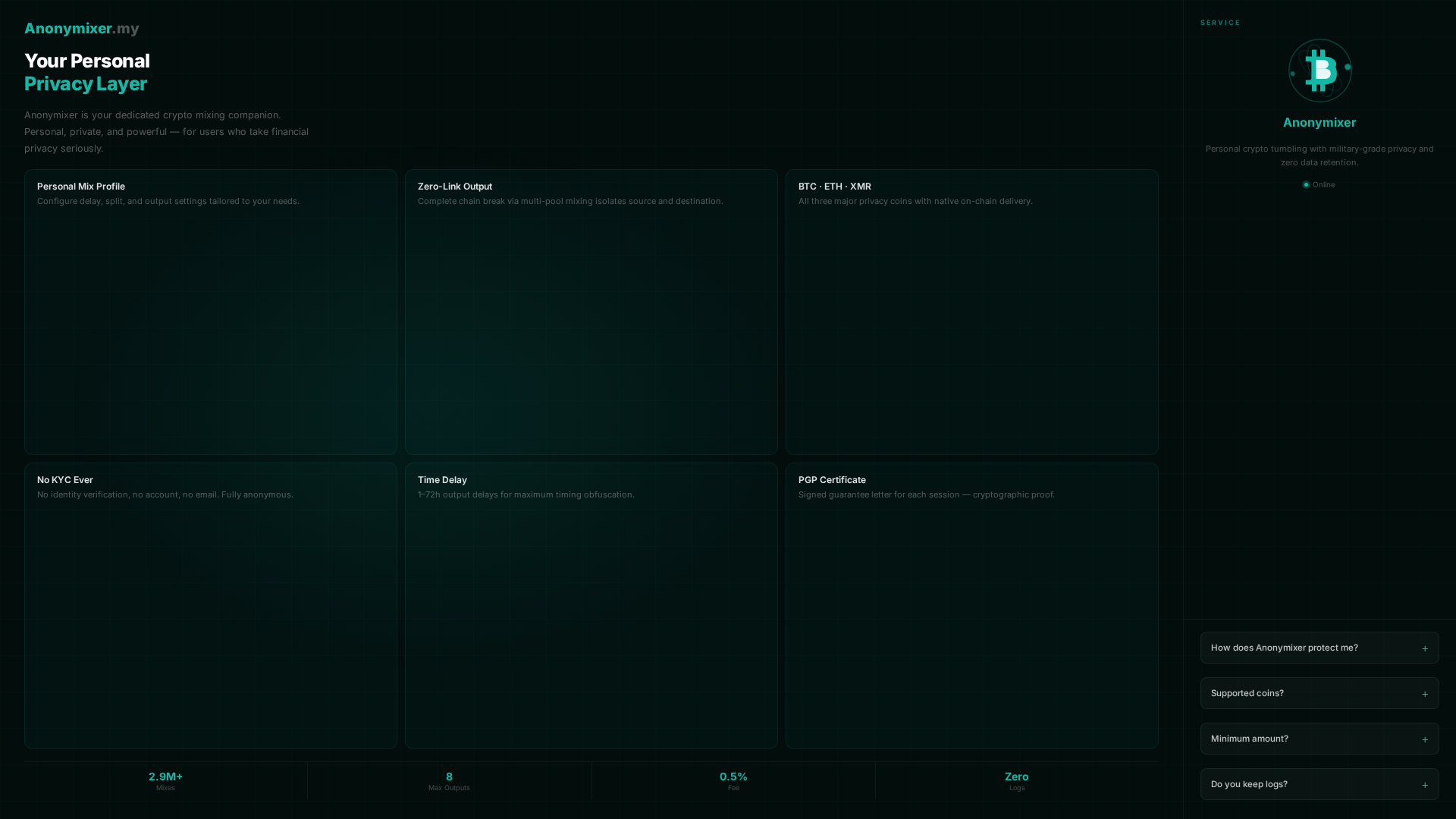Click '1–72h output delays' description text
This screenshot has width=1456, height=819.
coord(526,494)
